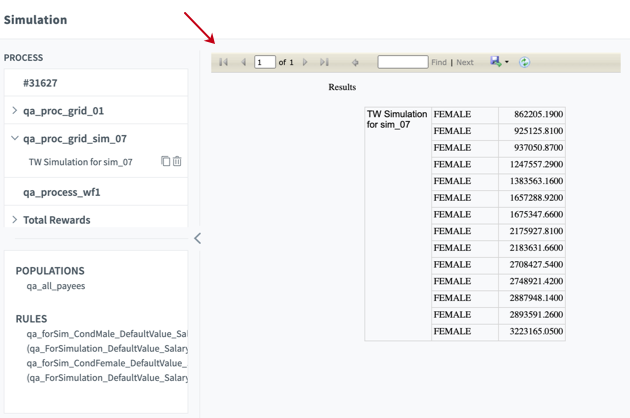Image resolution: width=630 pixels, height=418 pixels.
Task: Open TW Simulation for sim_07
Action: pyautogui.click(x=80, y=162)
